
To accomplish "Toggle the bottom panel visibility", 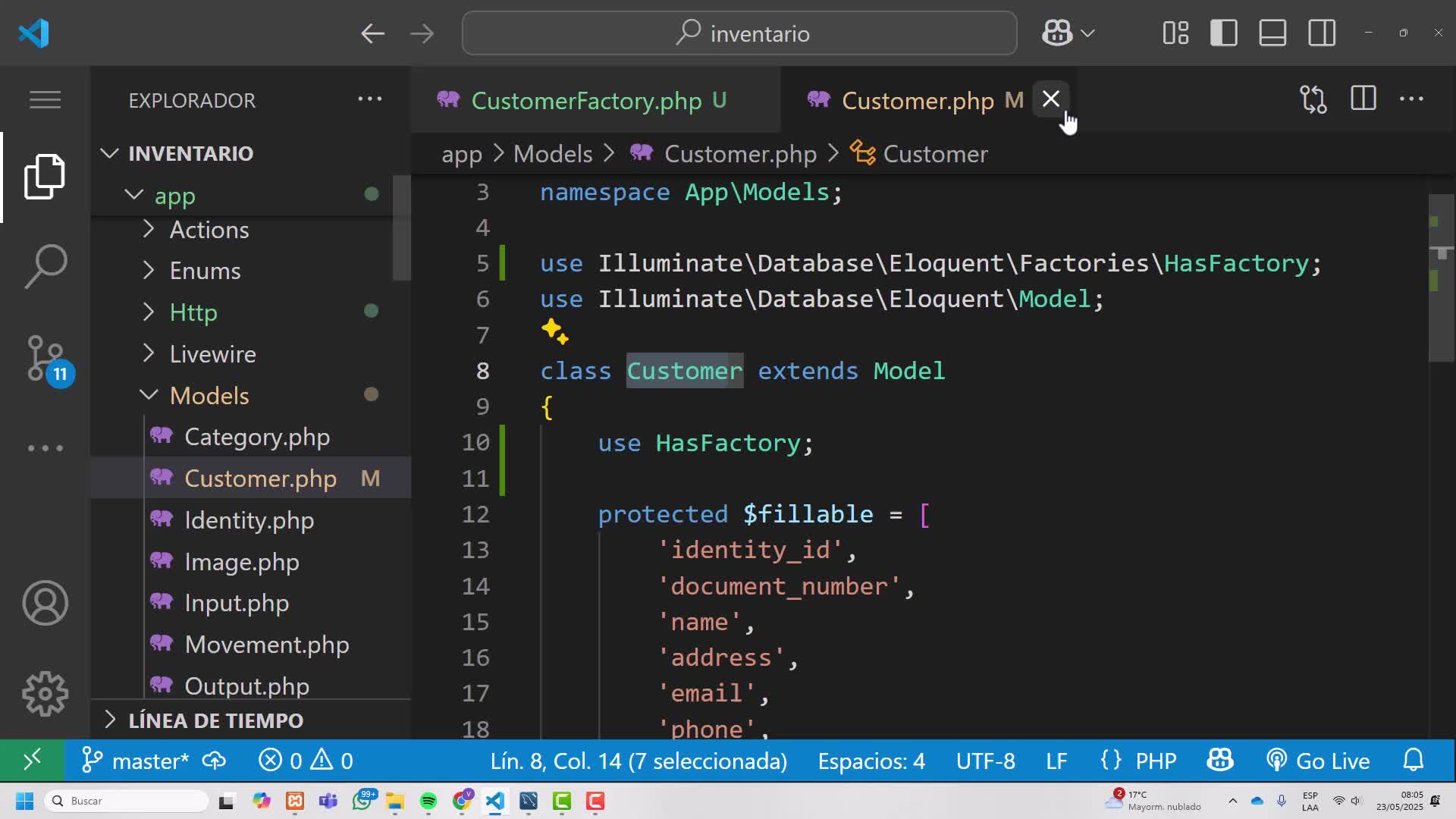I will click(1272, 33).
